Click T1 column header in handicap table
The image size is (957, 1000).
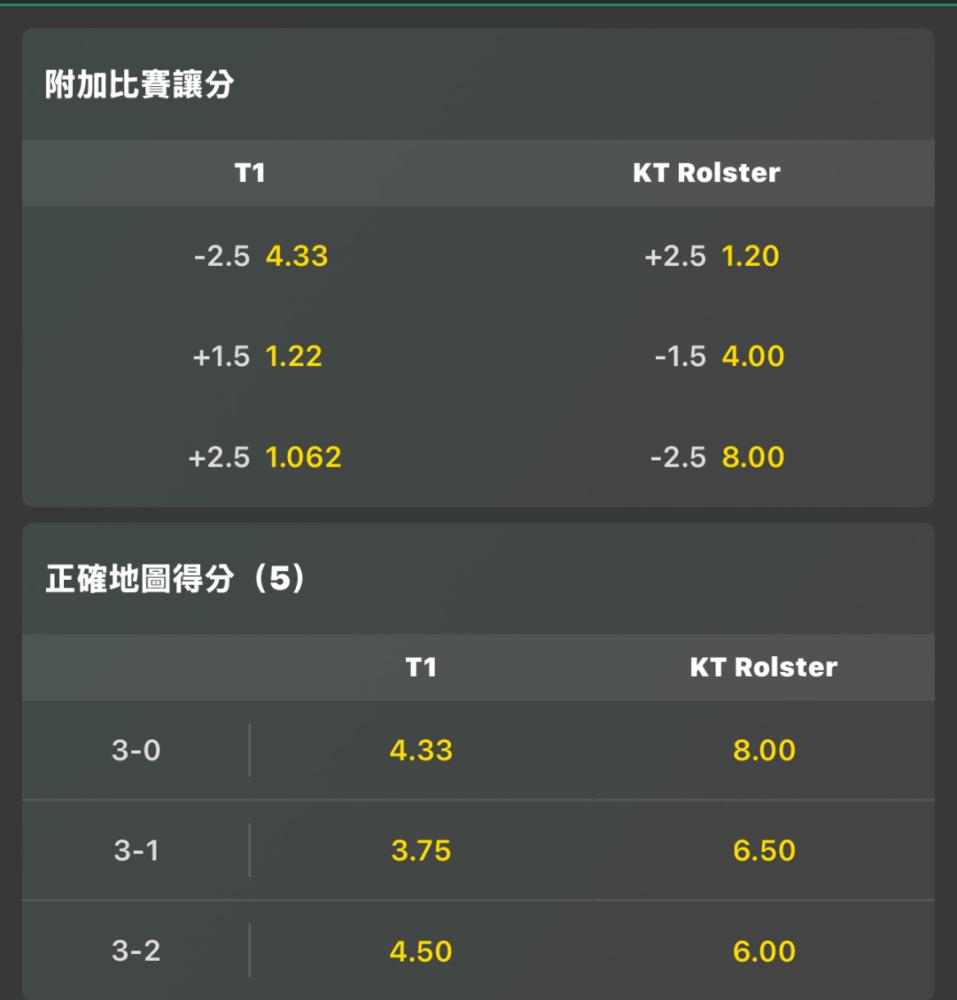click(x=250, y=173)
